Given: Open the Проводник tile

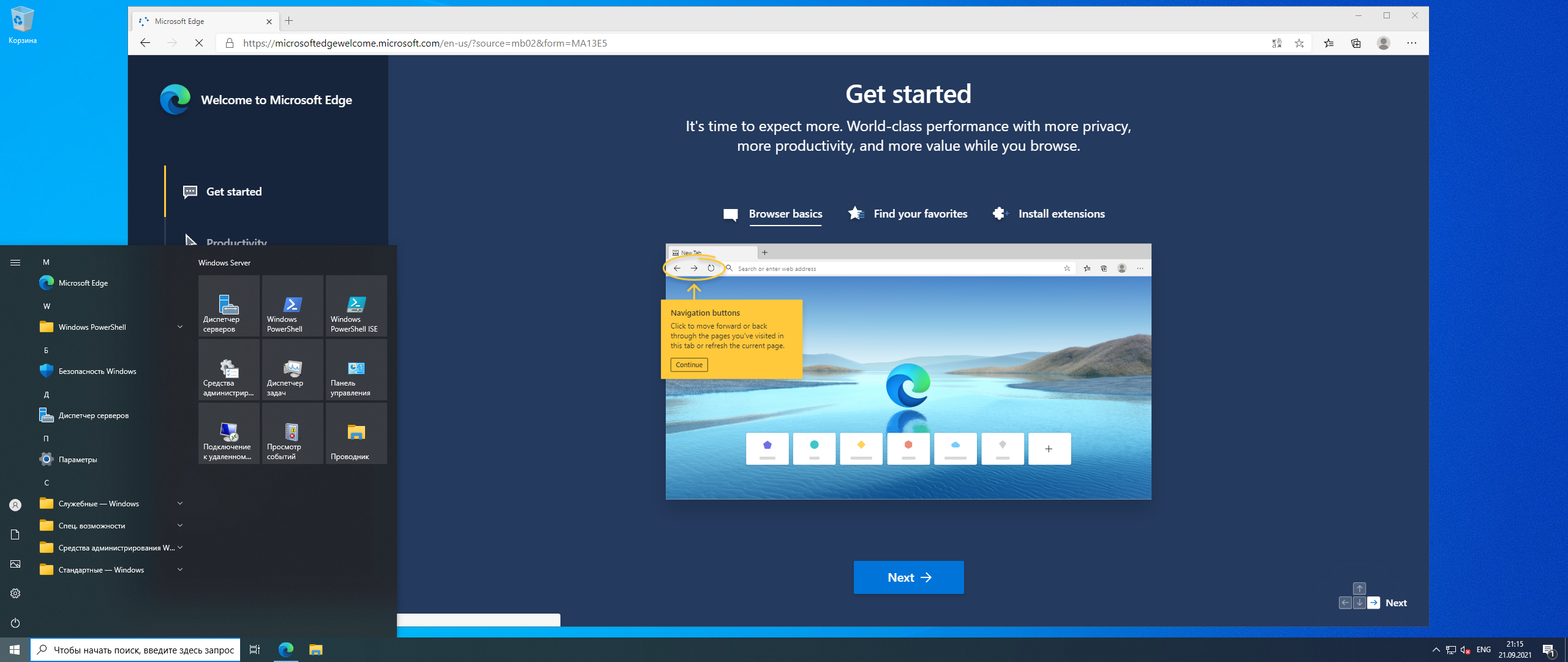Looking at the screenshot, I should (356, 433).
